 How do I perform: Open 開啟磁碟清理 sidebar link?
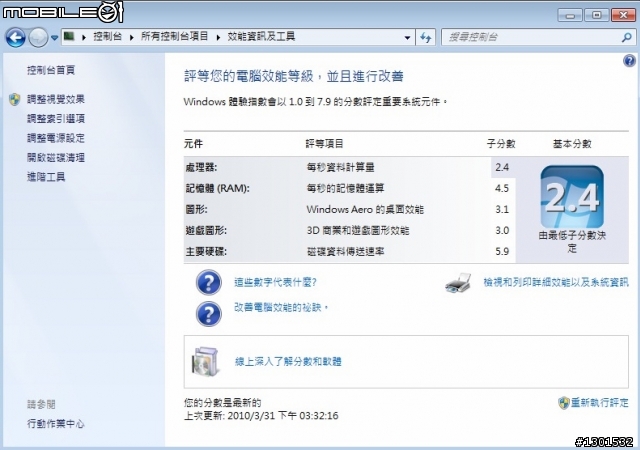coord(56,157)
